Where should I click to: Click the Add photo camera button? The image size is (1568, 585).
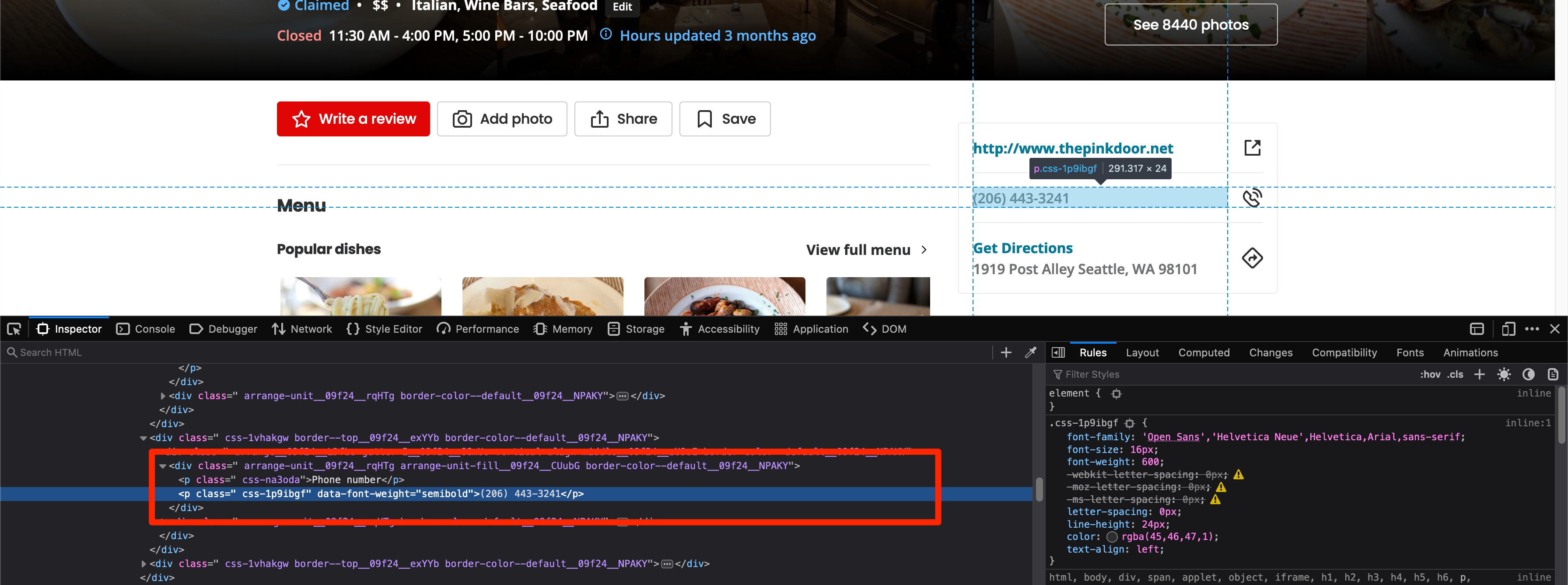coord(502,118)
